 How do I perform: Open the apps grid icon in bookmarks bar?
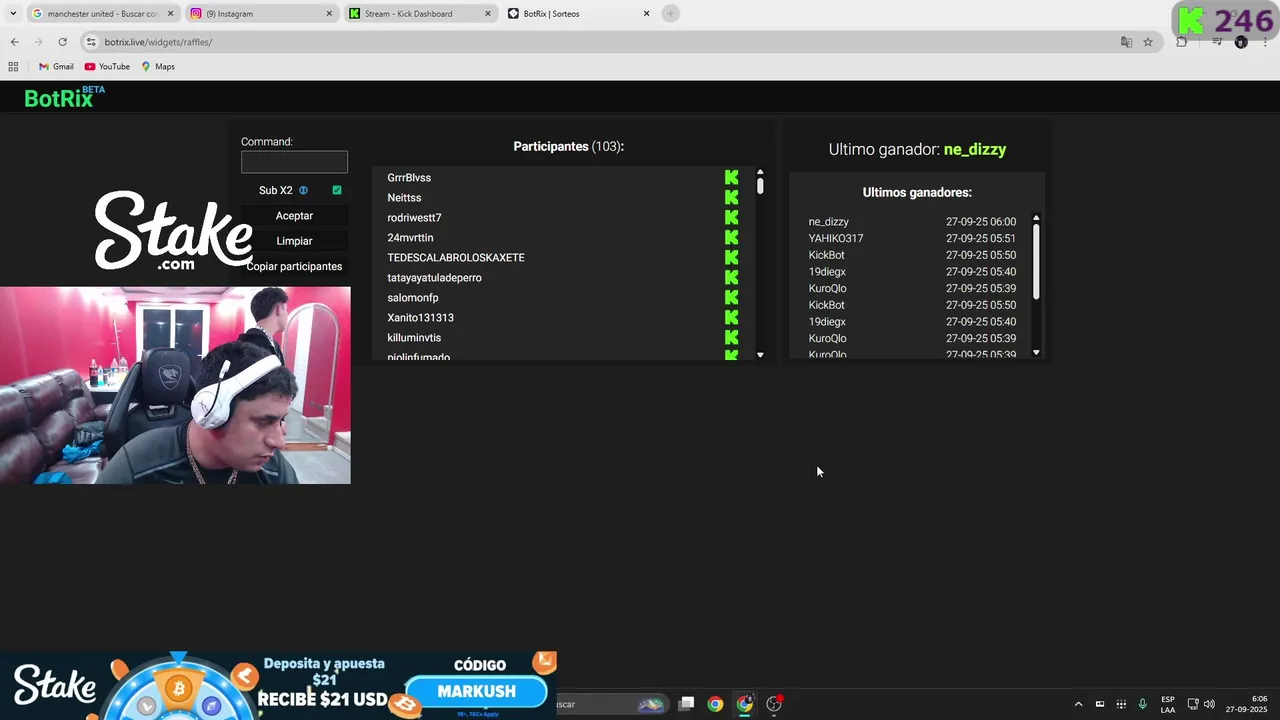tap(13, 67)
